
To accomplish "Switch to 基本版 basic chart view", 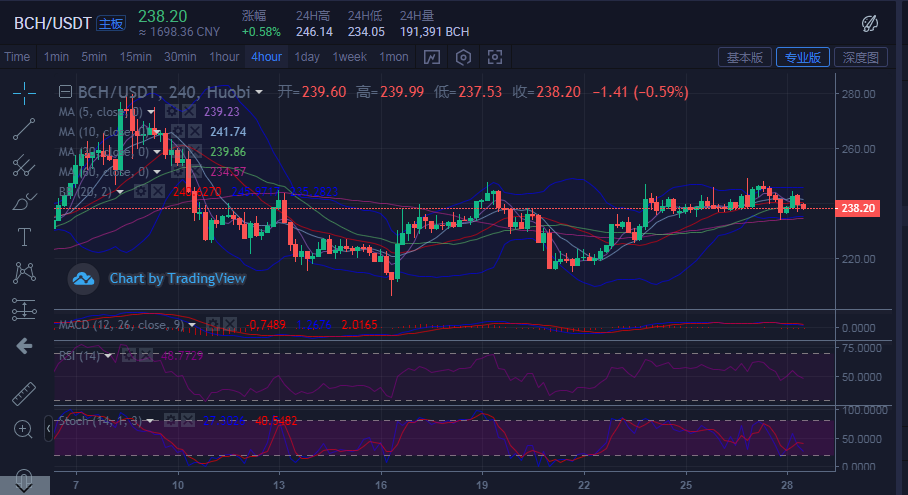I will 745,57.
